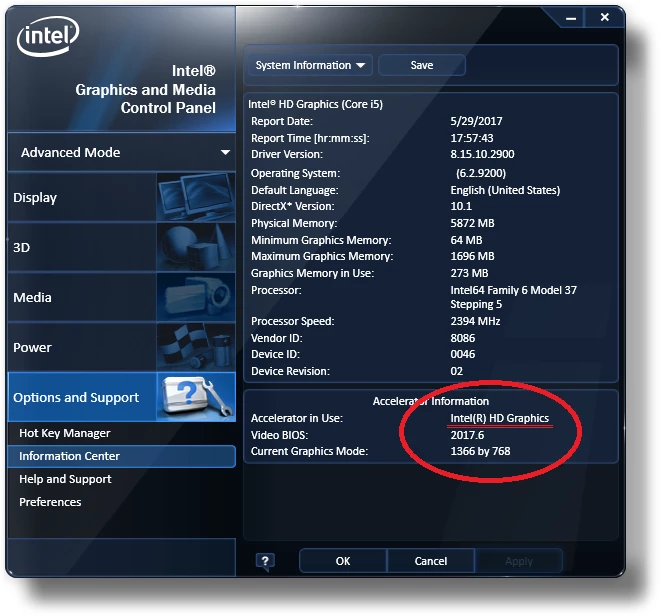The image size is (661, 616).
Task: Click the Intel HD Graphics (Core i5) heading
Action: 315,104
